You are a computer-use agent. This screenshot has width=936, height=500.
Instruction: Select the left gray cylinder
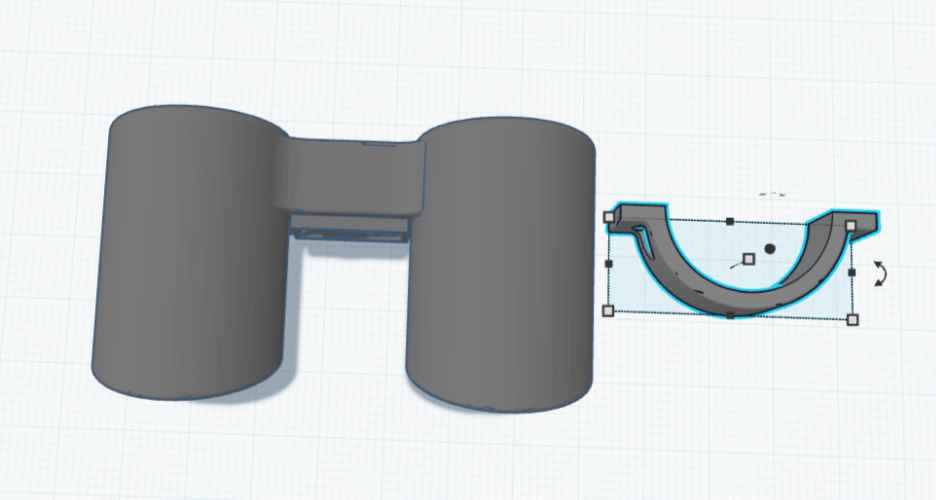[x=190, y=260]
